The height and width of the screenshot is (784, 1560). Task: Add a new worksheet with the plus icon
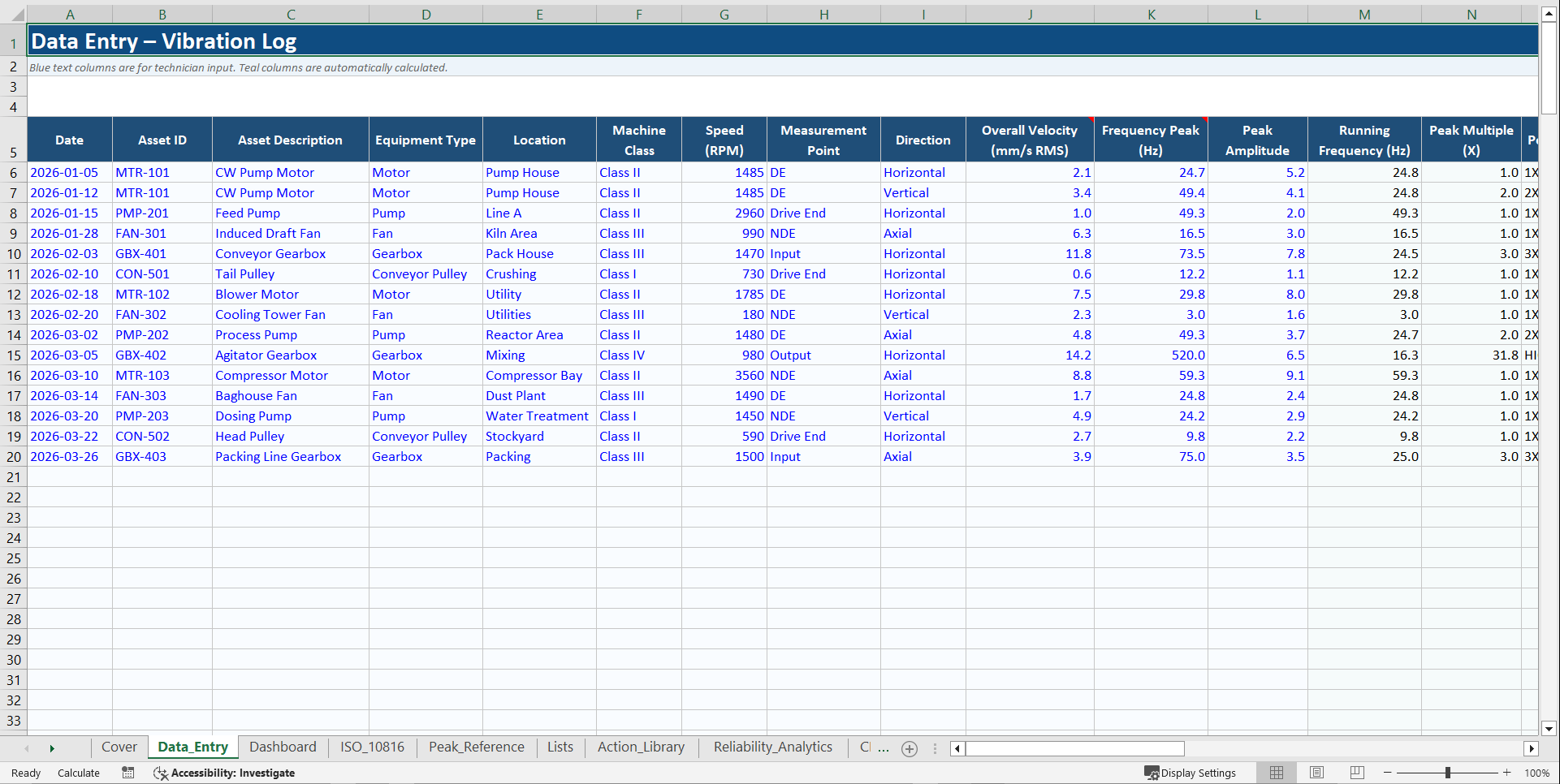910,748
